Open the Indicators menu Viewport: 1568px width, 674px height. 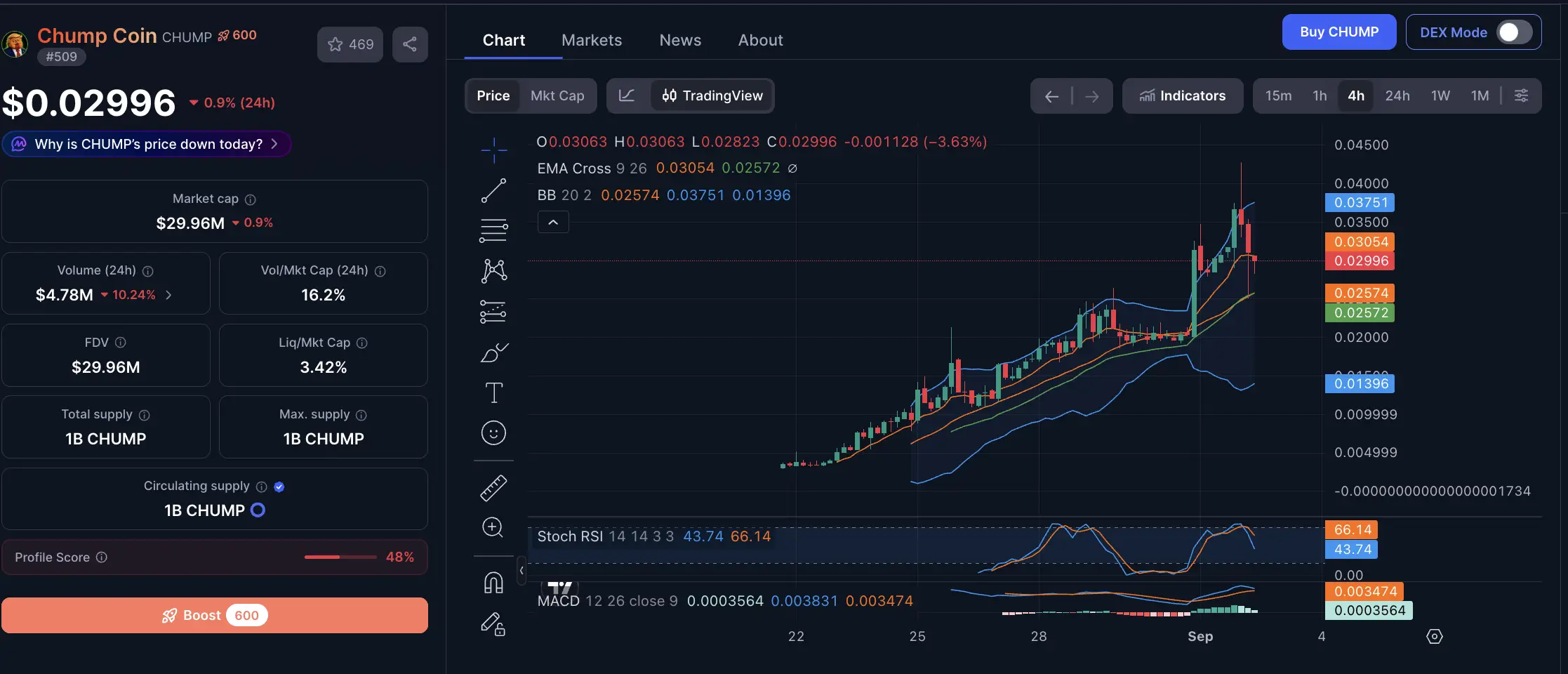1183,95
